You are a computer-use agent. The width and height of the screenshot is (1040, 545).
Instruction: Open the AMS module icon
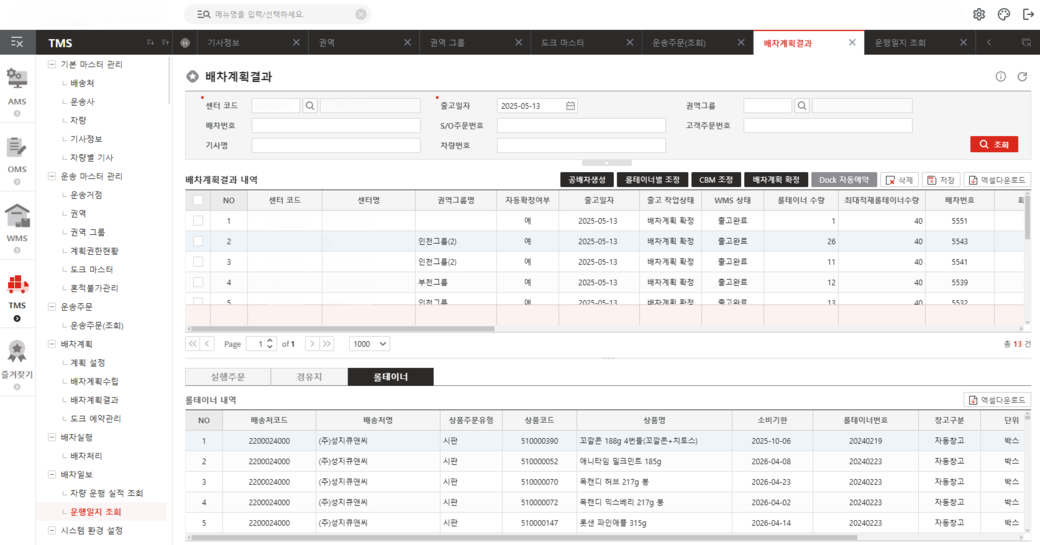[17, 80]
